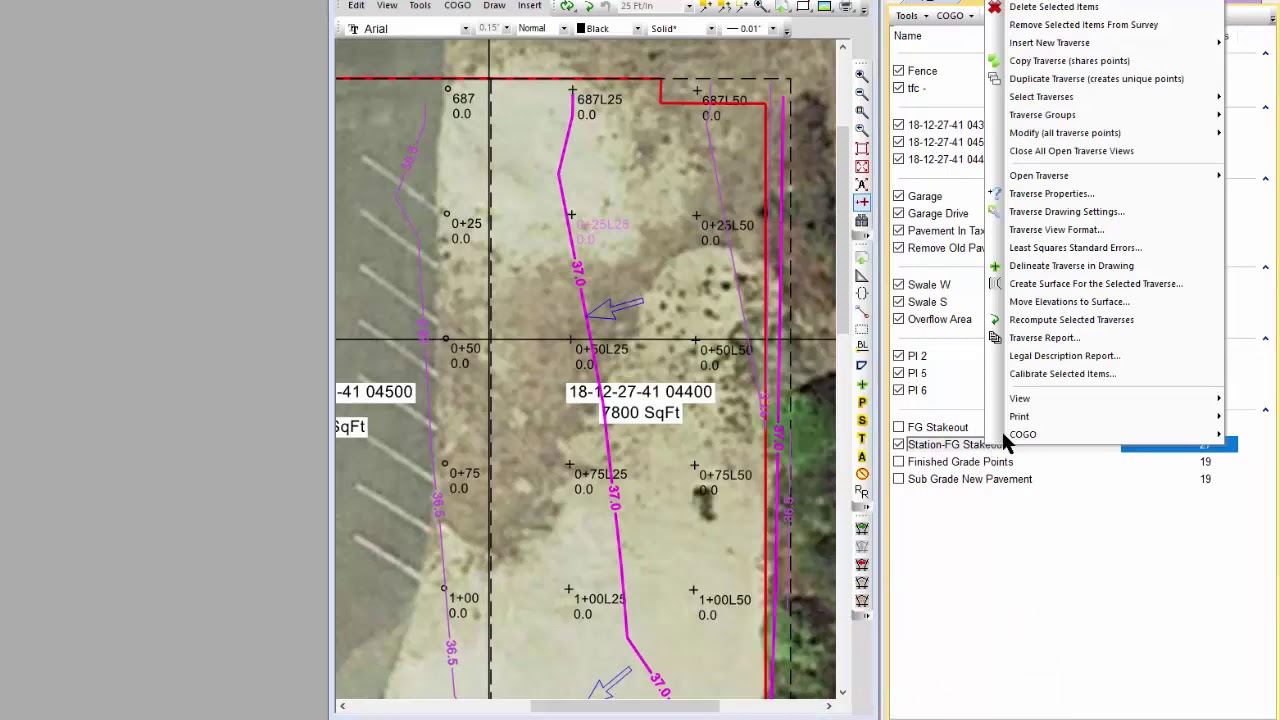Select the zoom in tool in side toolbar

tap(862, 75)
